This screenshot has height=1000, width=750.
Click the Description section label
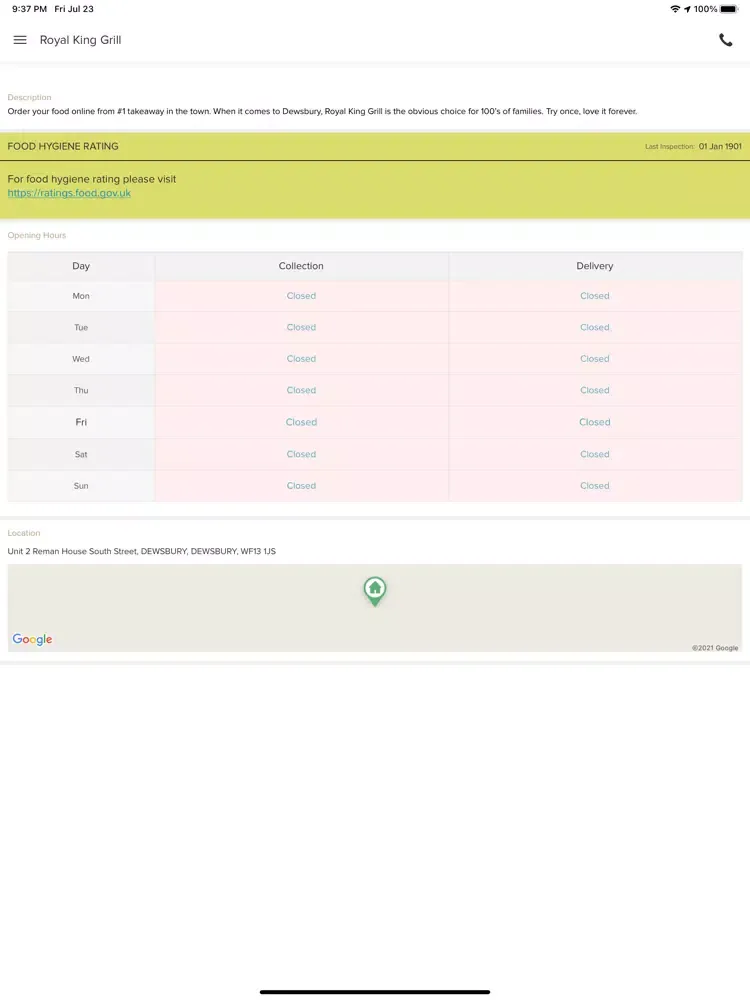[29, 98]
